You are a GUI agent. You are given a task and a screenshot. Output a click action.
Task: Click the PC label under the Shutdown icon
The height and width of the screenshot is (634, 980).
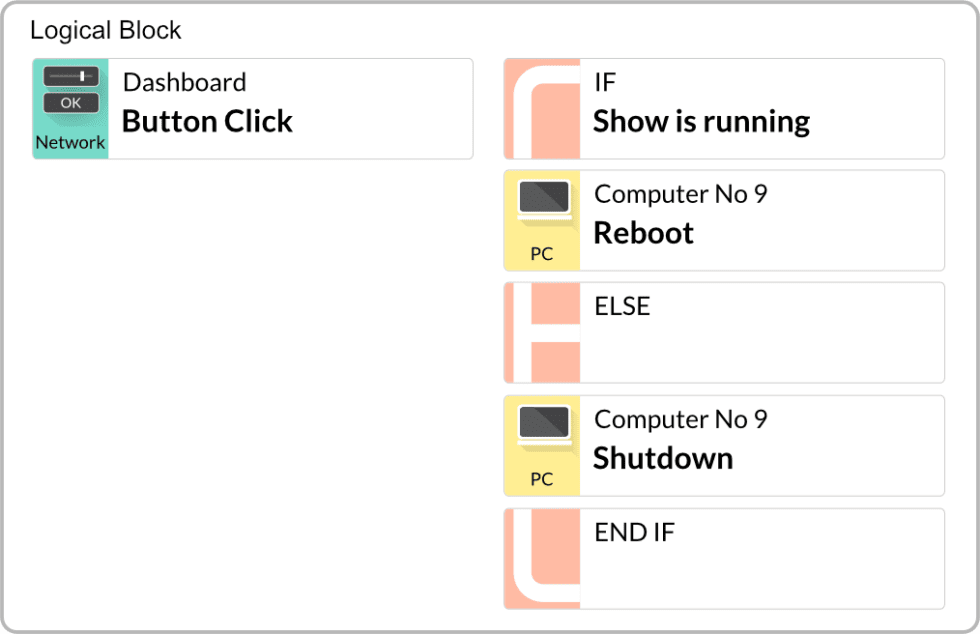coord(541,480)
